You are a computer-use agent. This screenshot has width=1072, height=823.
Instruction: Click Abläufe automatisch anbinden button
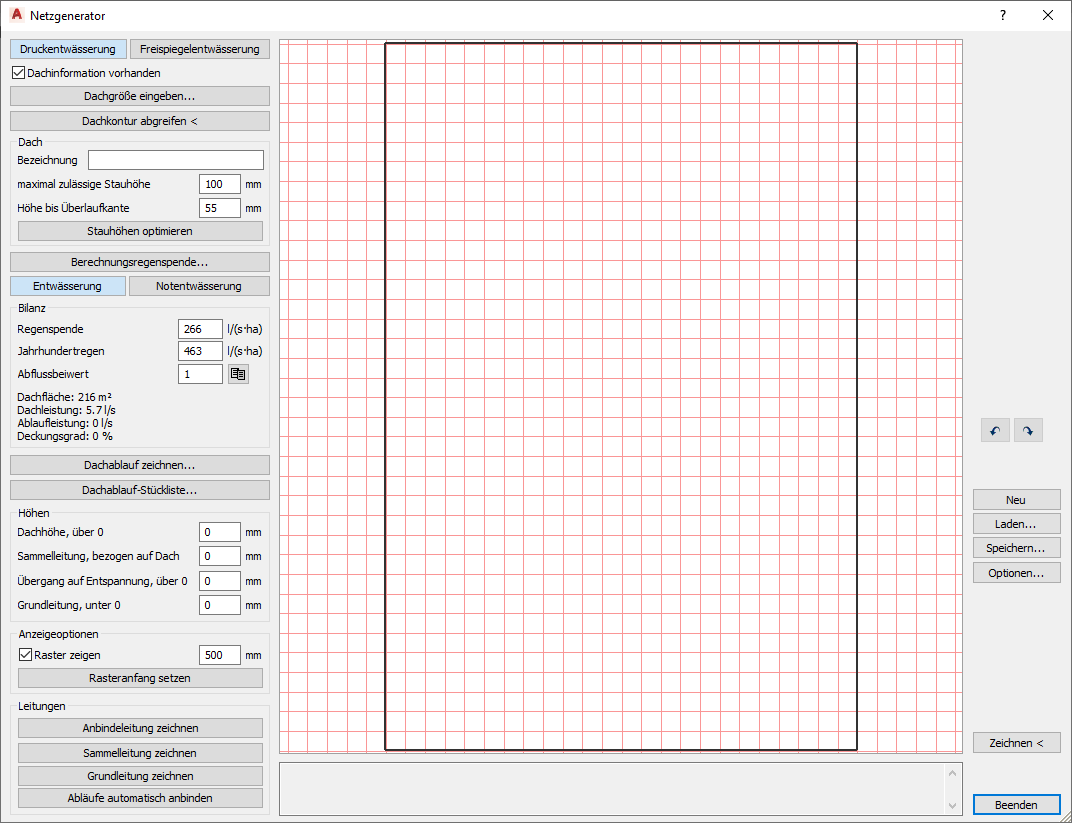140,798
